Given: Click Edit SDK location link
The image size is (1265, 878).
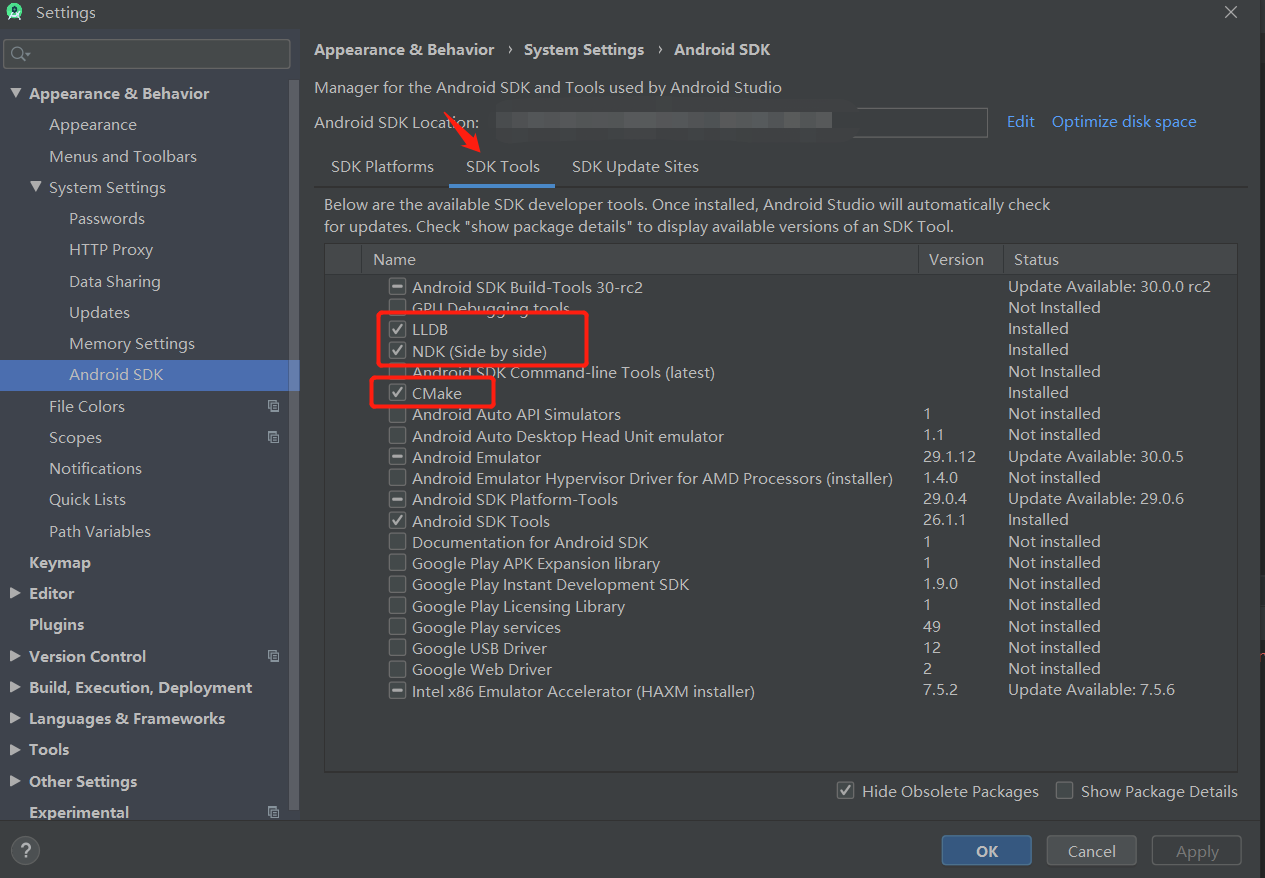Looking at the screenshot, I should click(x=1020, y=121).
